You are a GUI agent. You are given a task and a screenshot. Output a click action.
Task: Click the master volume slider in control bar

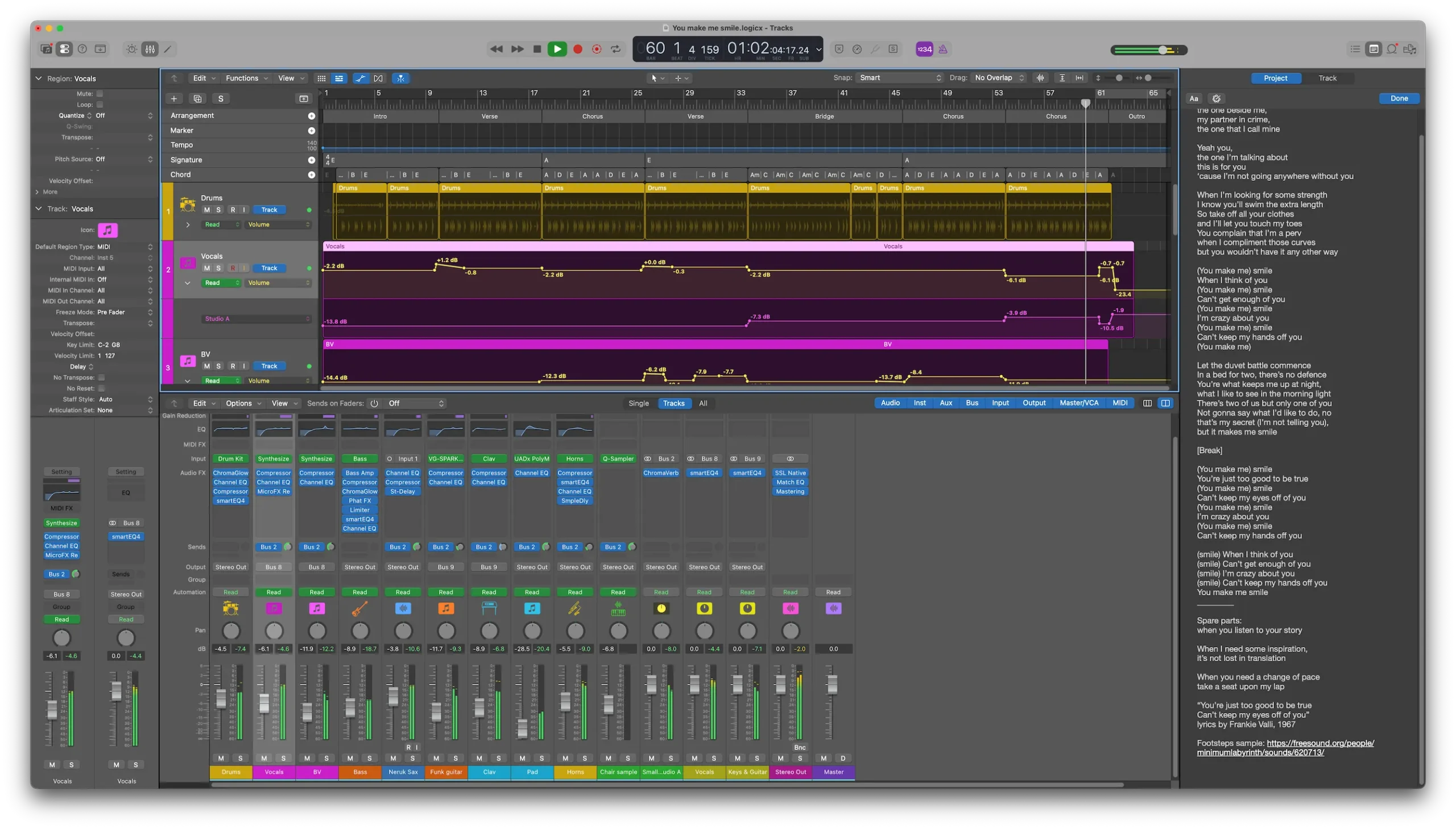(1148, 50)
